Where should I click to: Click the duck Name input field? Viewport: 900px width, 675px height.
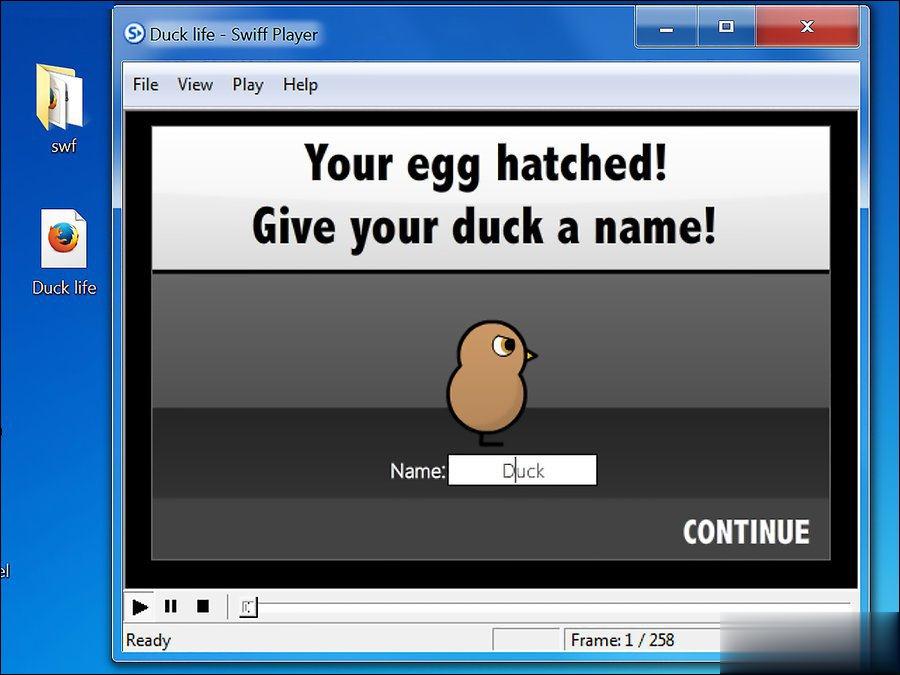[x=522, y=470]
